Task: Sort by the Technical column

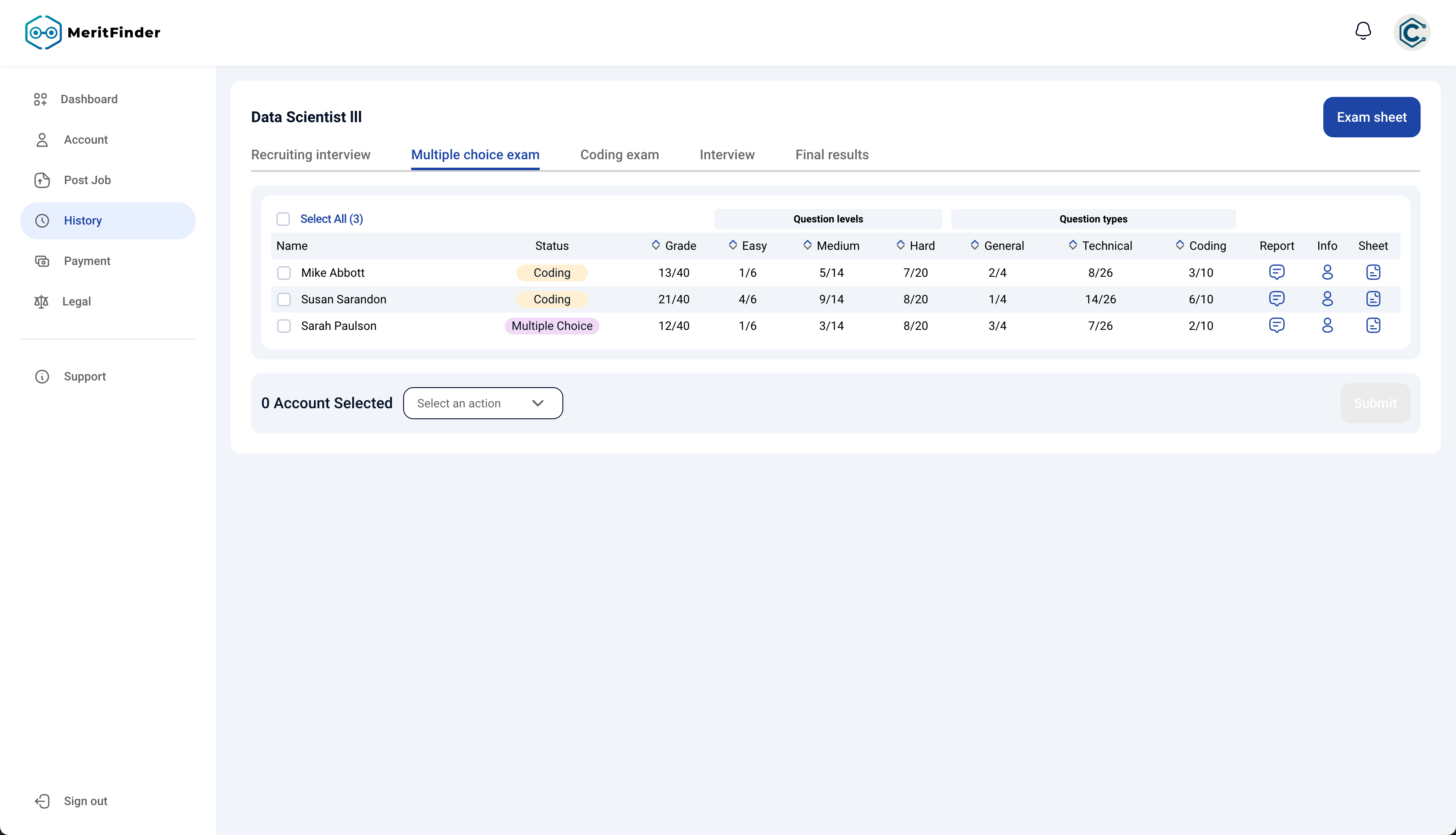Action: [x=1100, y=246]
